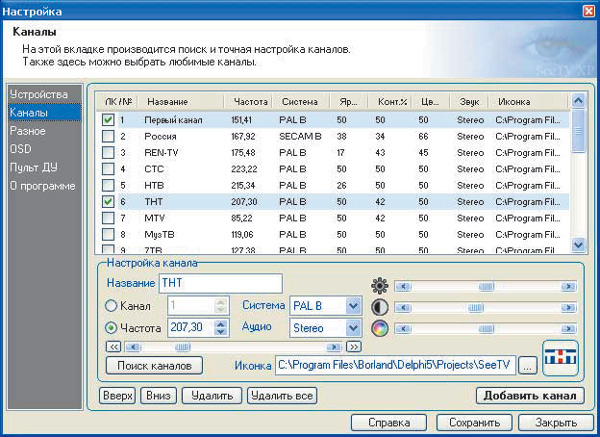
Task: Click the brightness sun icon
Action: pyautogui.click(x=380, y=286)
